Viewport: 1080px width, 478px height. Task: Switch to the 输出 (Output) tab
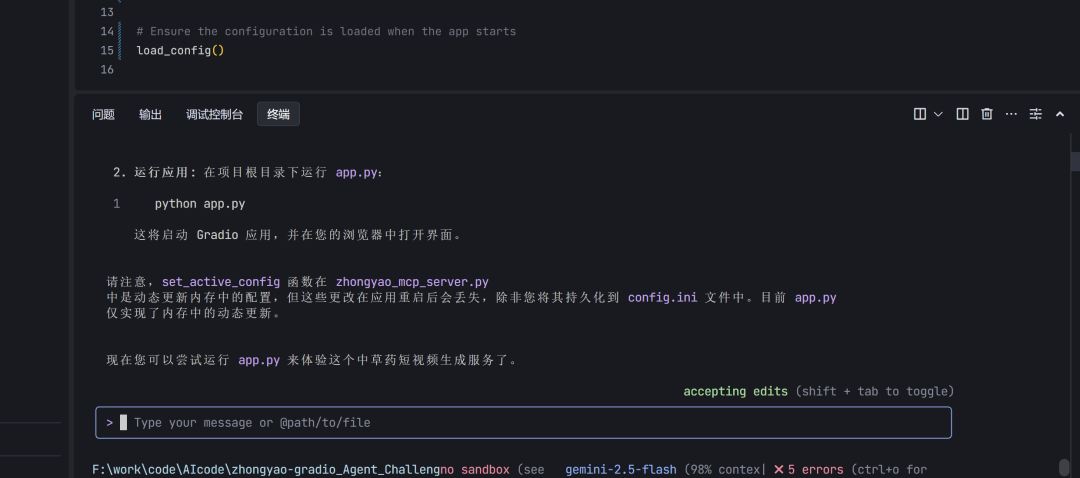pyautogui.click(x=150, y=115)
